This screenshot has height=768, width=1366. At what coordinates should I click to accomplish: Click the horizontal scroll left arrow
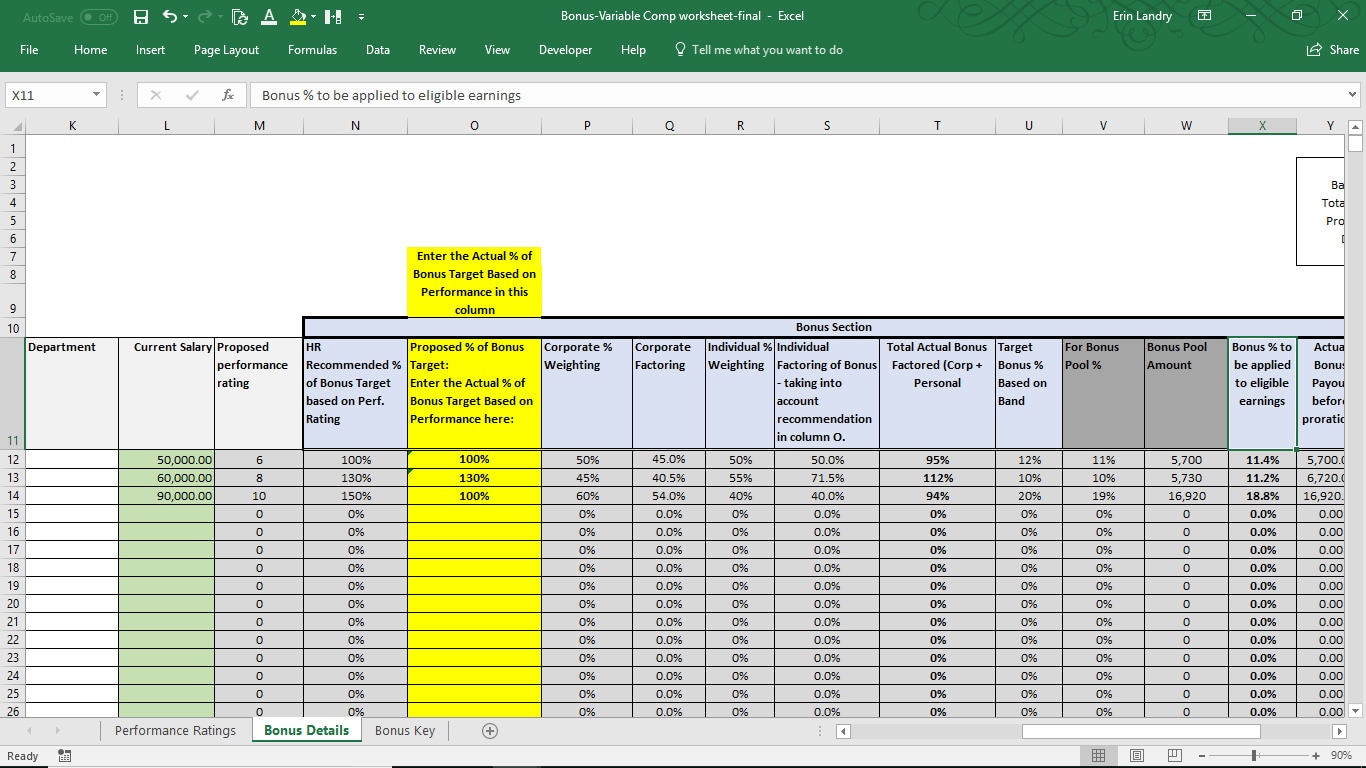tap(844, 731)
